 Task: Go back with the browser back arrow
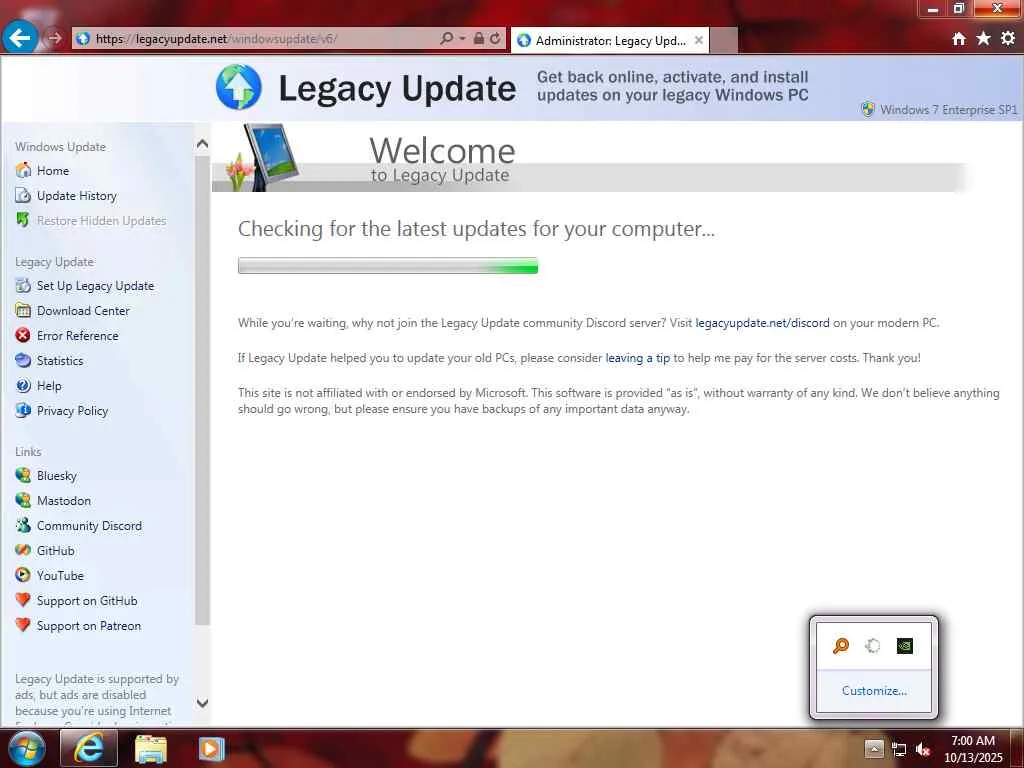pyautogui.click(x=20, y=38)
